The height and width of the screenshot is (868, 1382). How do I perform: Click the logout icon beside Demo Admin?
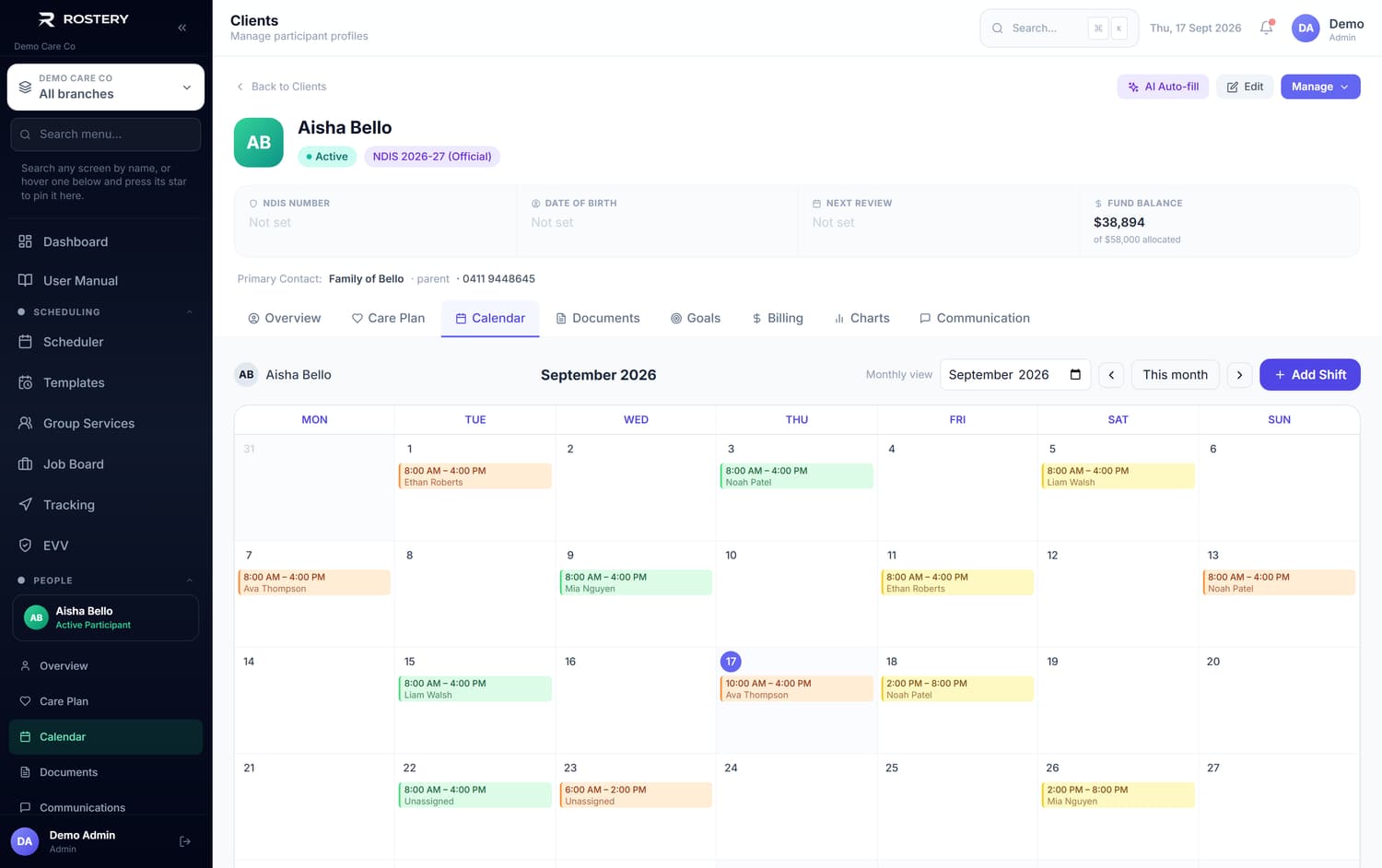click(x=185, y=841)
